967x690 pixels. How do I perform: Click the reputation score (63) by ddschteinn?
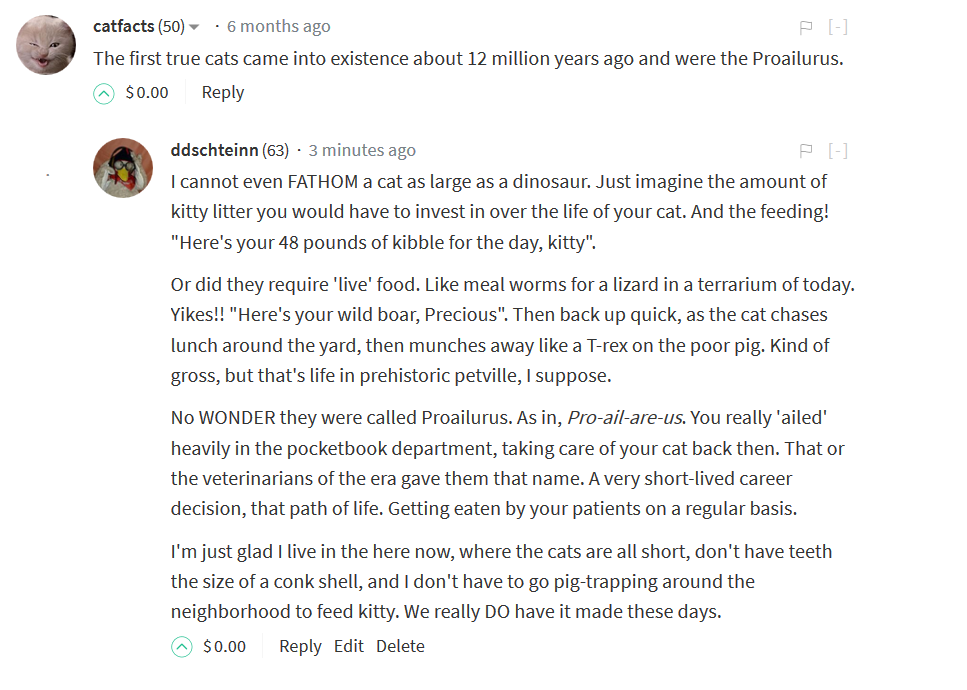275,150
